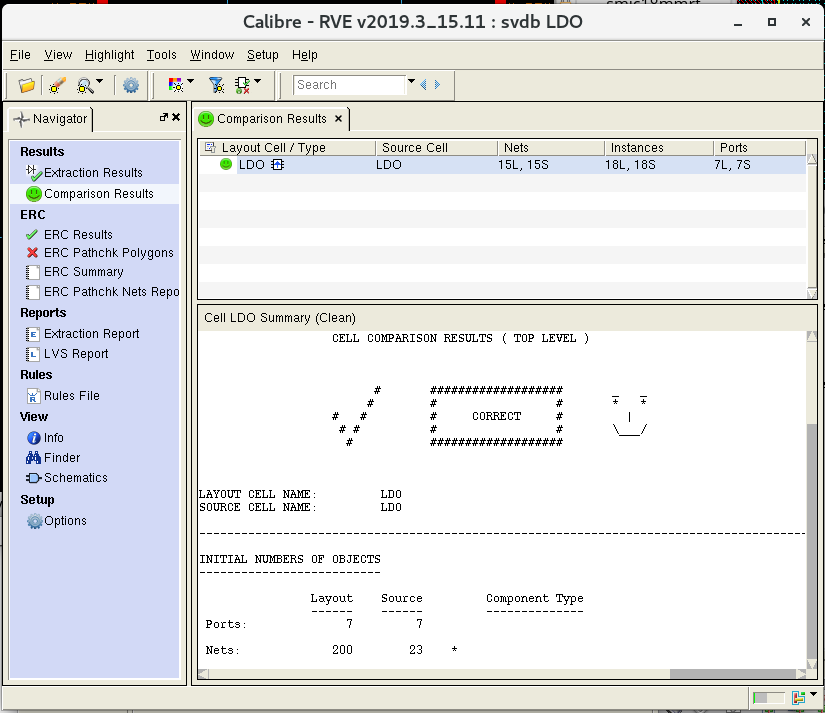Click the Cell LDO Summary (Clean) header
The height and width of the screenshot is (713, 825).
(280, 318)
